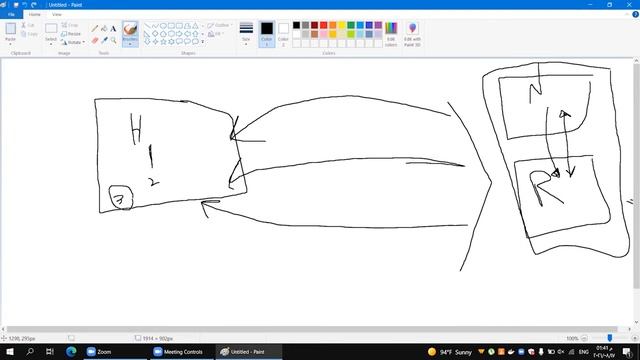Viewport: 640px width, 360px height.
Task: Click the Paste clipboard icon
Action: (x=11, y=29)
